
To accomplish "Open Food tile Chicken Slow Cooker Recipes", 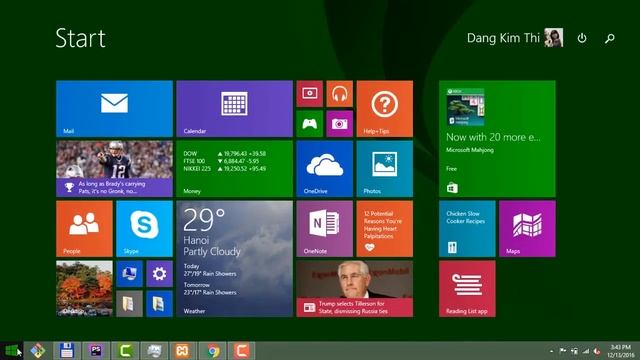I will pyautogui.click(x=467, y=229).
